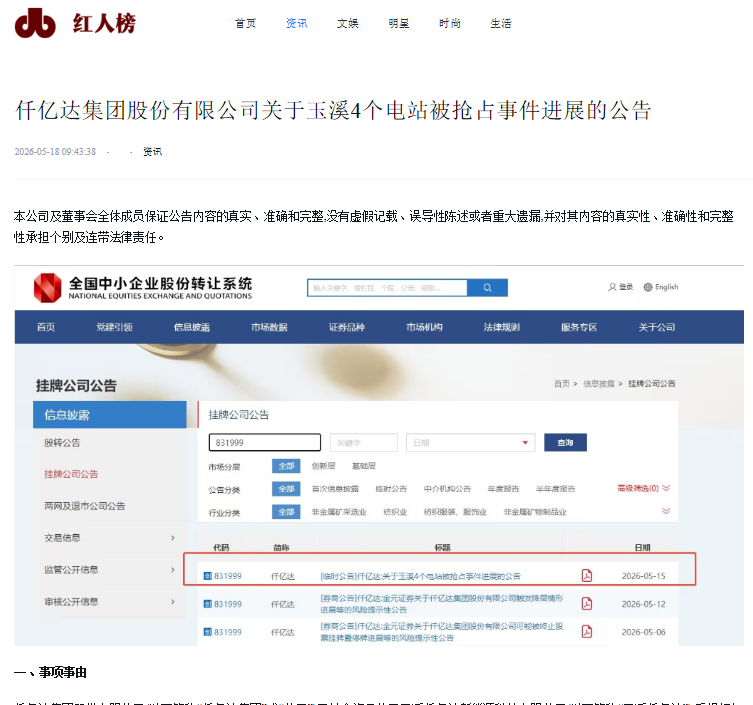753x705 pixels.
Task: Open PDF icon for 2026-05-06 announcement
Action: pos(587,632)
